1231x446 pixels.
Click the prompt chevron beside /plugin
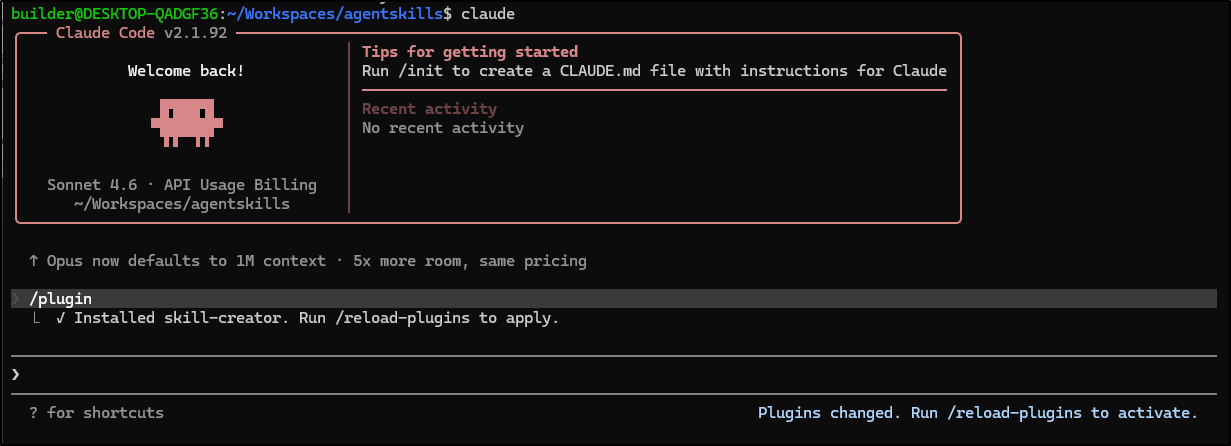(16, 298)
